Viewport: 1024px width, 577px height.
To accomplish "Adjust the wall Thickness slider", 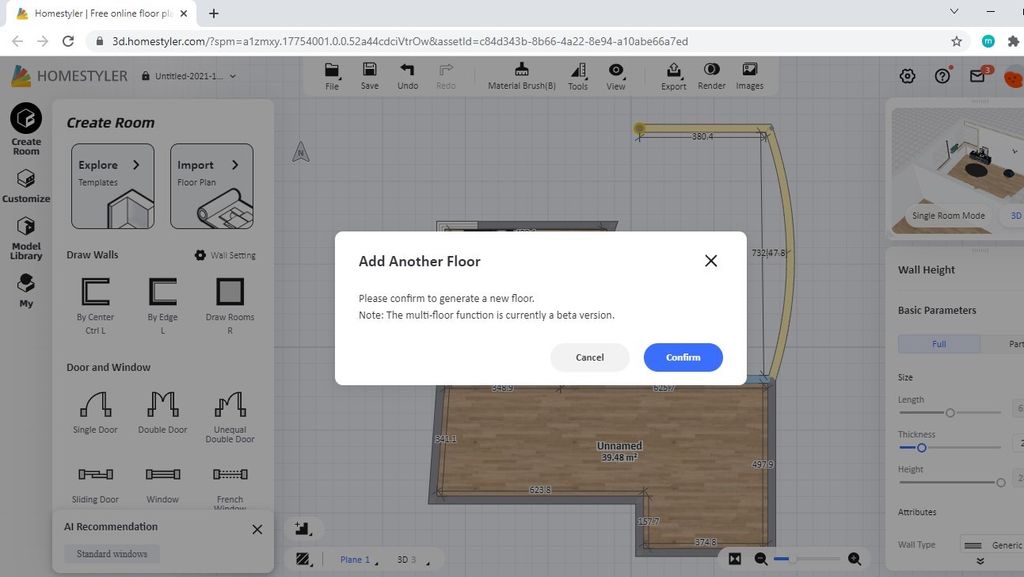I will [x=921, y=448].
